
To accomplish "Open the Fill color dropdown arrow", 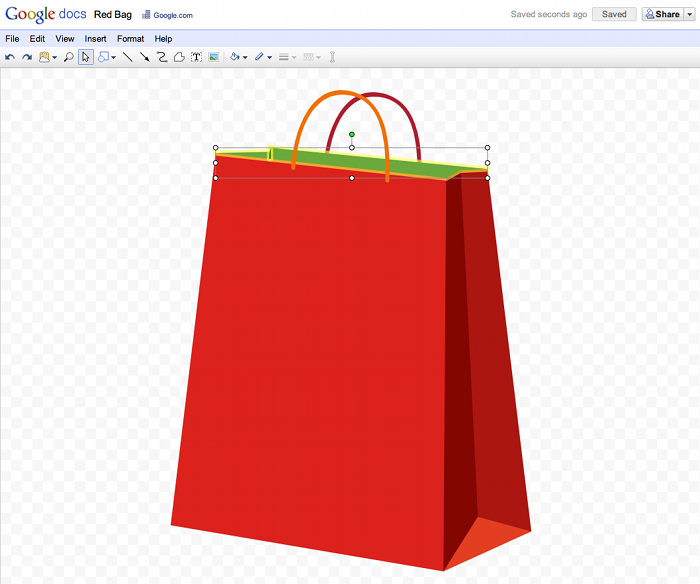I will pos(245,58).
